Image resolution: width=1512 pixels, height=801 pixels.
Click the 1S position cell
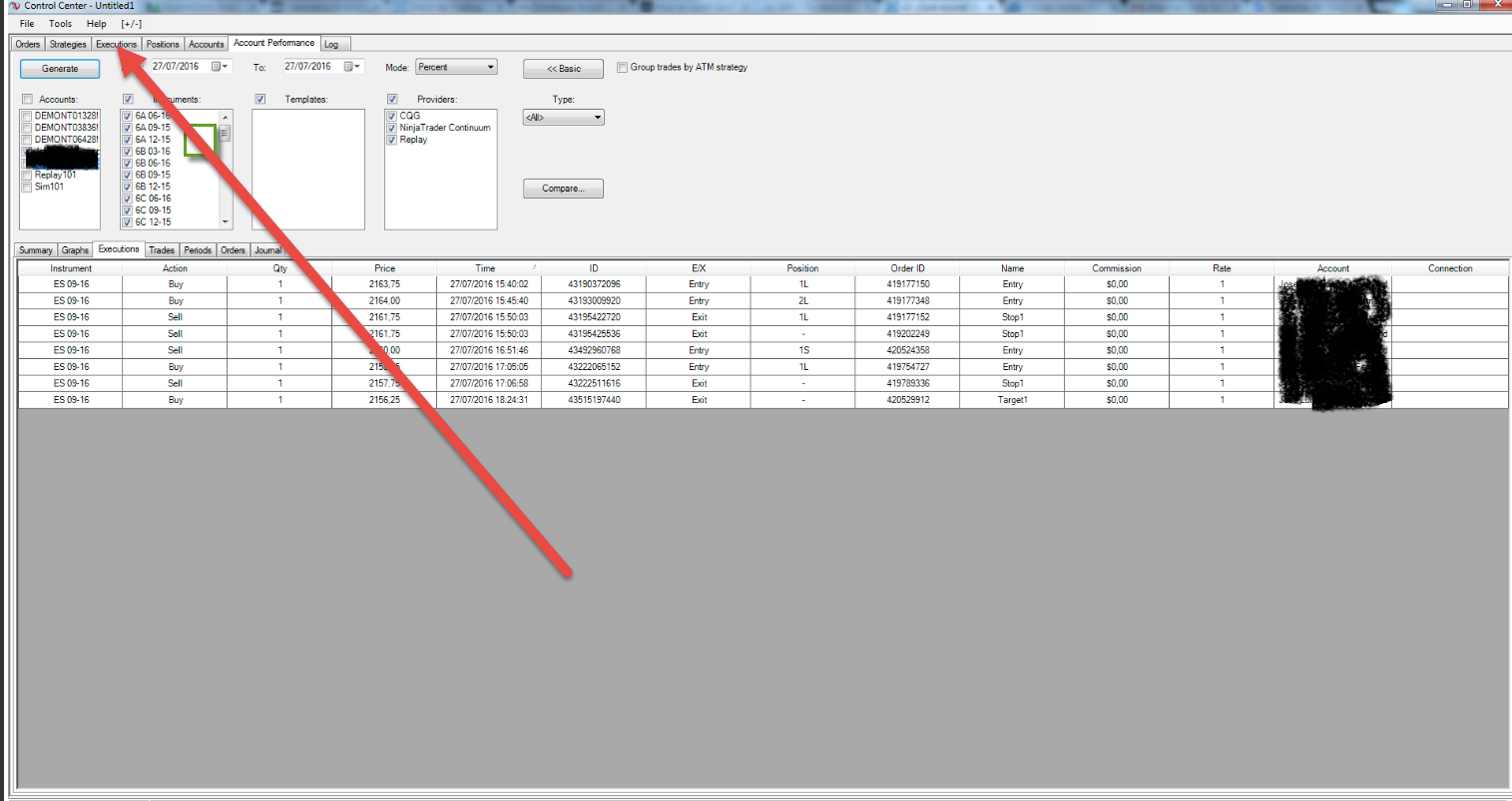803,350
